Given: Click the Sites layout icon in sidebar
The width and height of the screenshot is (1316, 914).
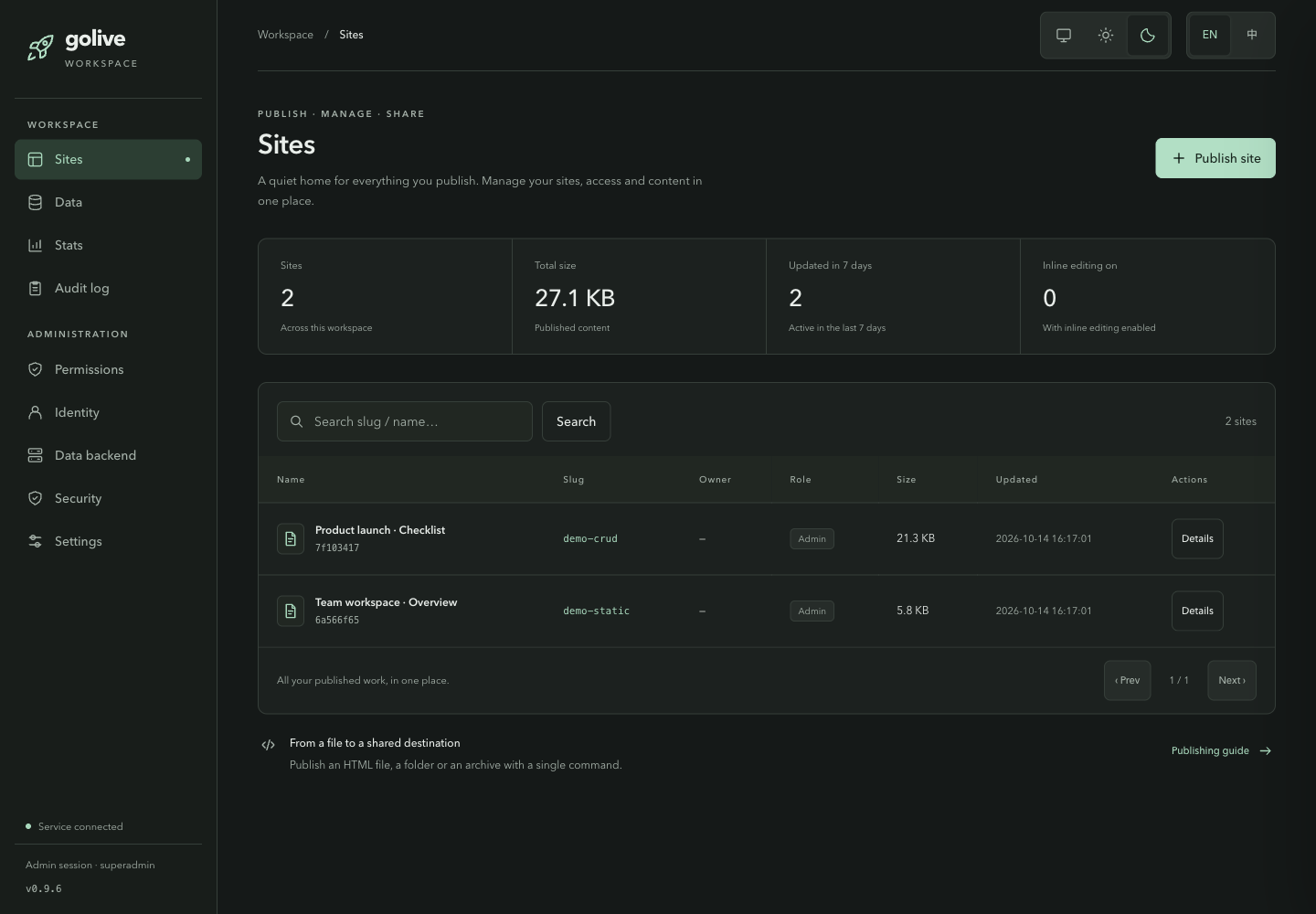Looking at the screenshot, I should tap(36, 159).
